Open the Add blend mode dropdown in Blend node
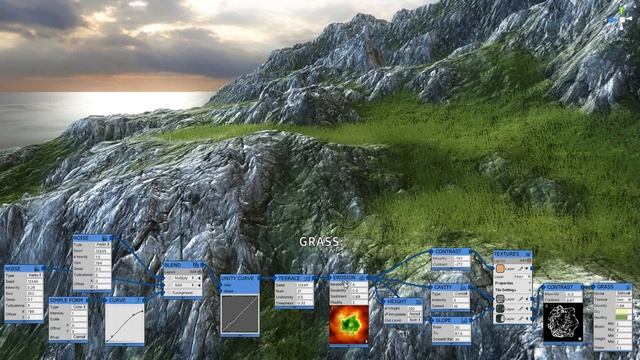 (x=184, y=285)
